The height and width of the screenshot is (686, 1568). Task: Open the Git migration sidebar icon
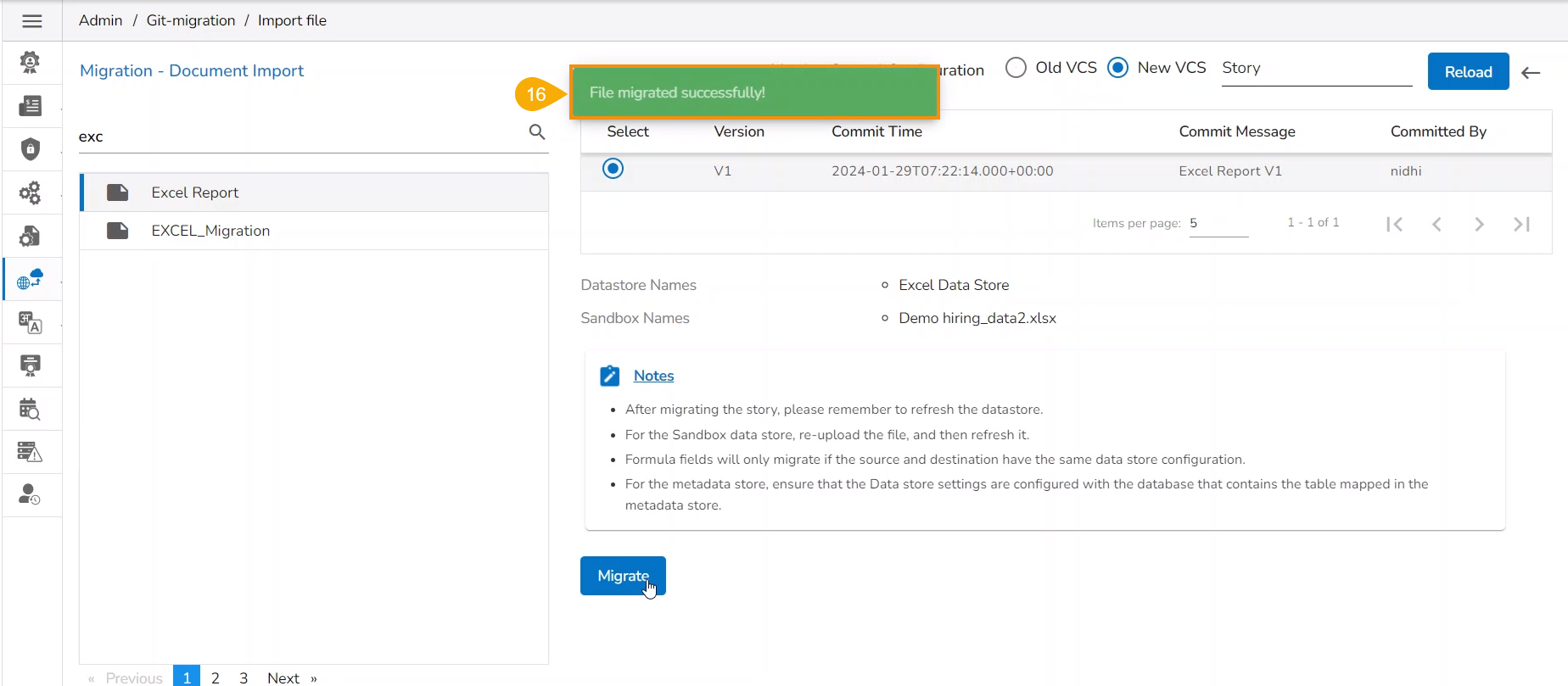pyautogui.click(x=31, y=280)
